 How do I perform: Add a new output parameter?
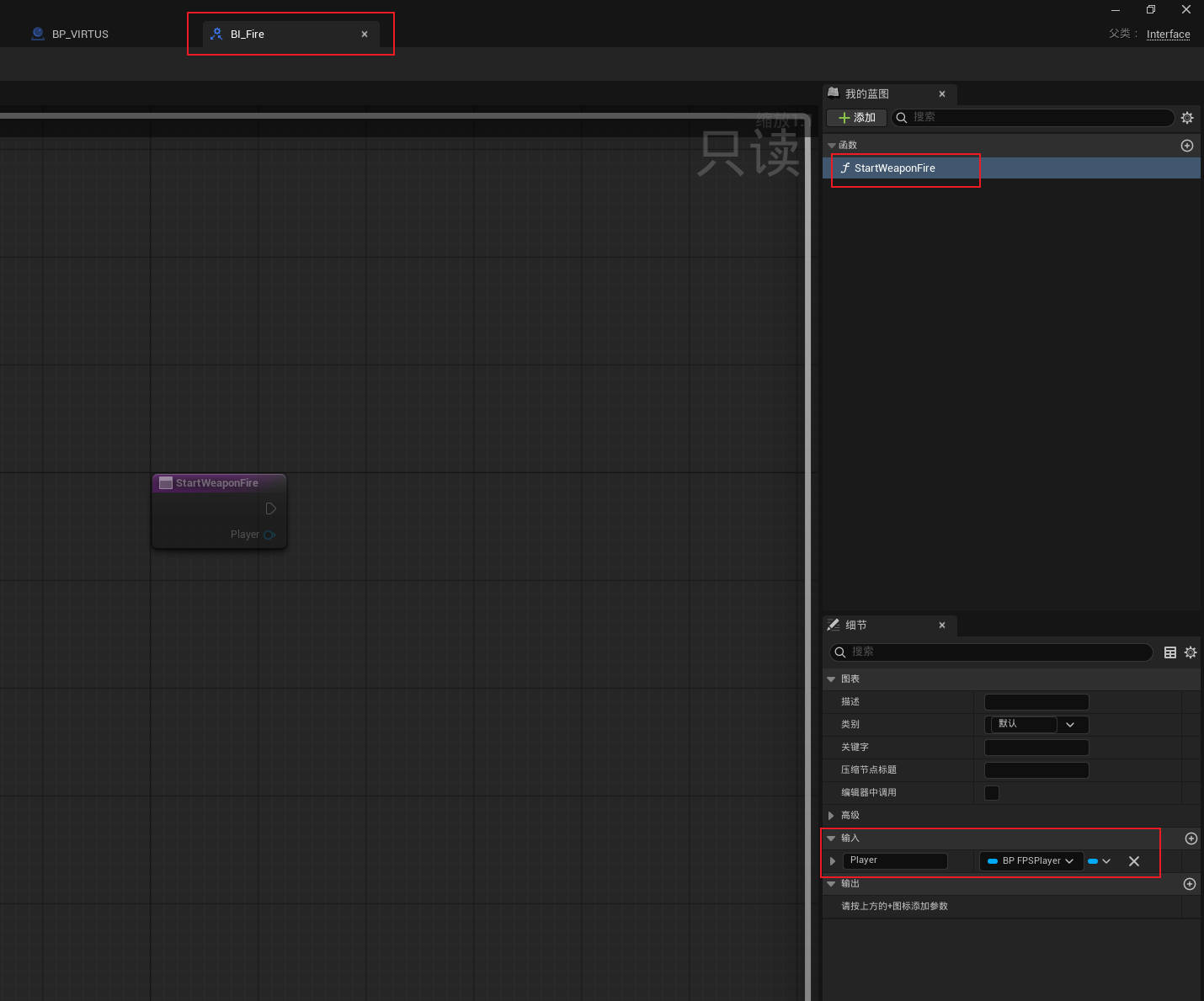pyautogui.click(x=1190, y=884)
